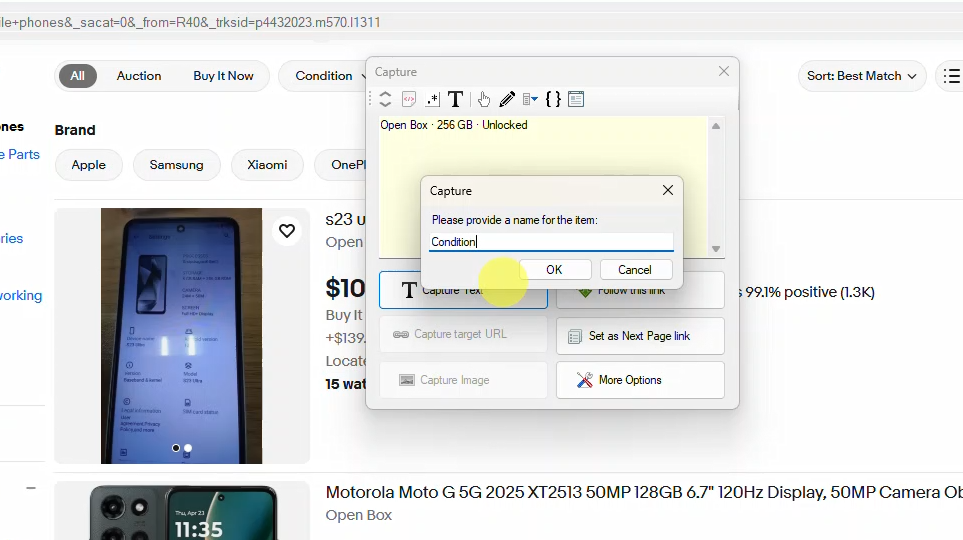Screen dimensions: 963x540
Task: Click the Motorola Moto G listing thumbnail
Action: [x=183, y=512]
